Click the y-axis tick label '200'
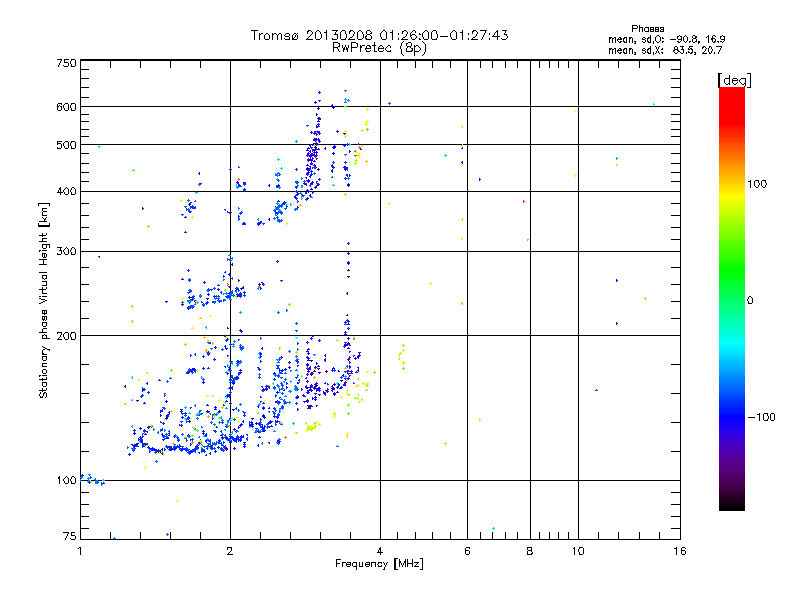The image size is (800, 600). pos(66,336)
